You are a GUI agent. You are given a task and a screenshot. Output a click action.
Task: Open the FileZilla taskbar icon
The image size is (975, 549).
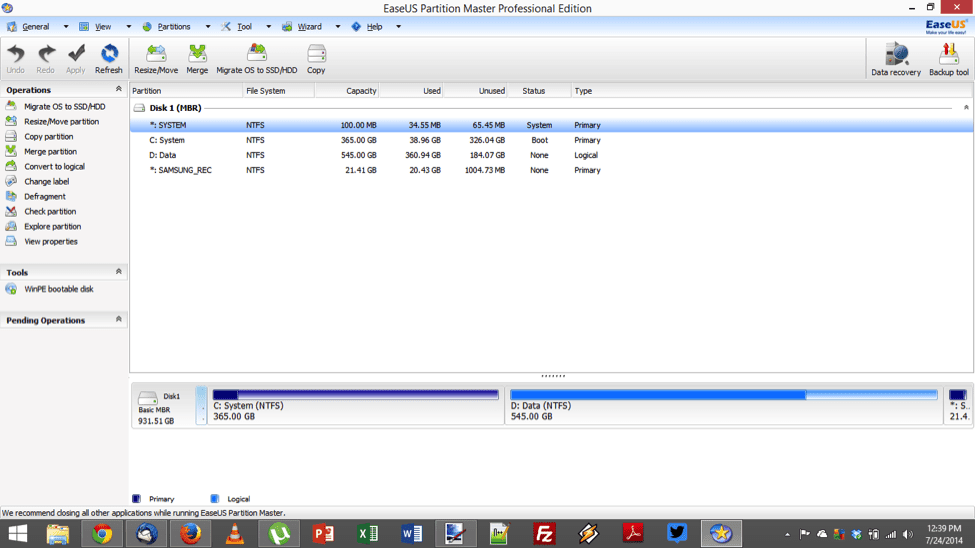(x=544, y=533)
